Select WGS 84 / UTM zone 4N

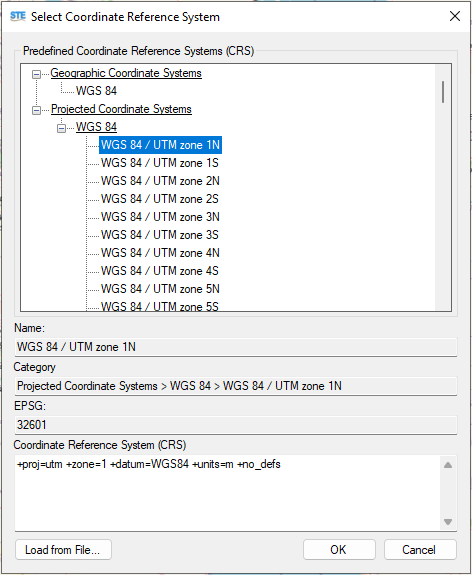pyautogui.click(x=160, y=253)
